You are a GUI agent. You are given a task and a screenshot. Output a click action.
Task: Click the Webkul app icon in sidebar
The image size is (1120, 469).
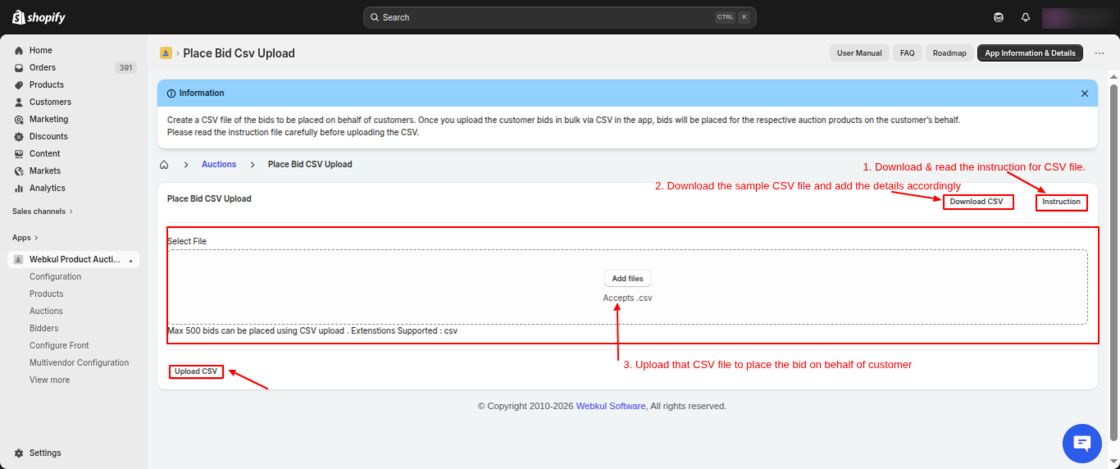(19, 260)
